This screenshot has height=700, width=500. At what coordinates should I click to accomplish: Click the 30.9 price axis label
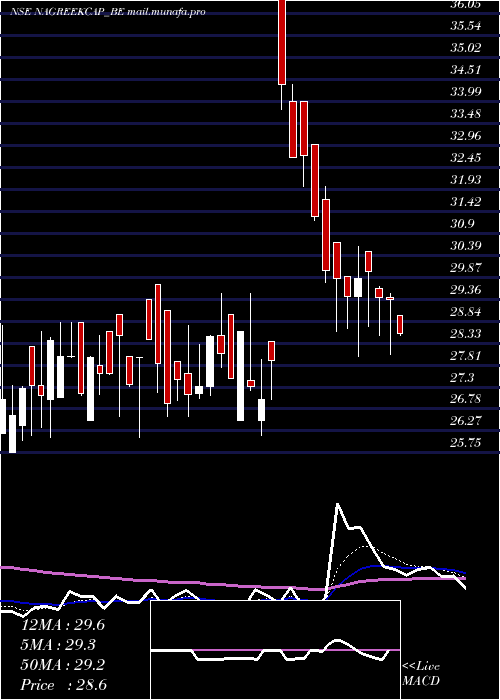pyautogui.click(x=462, y=224)
